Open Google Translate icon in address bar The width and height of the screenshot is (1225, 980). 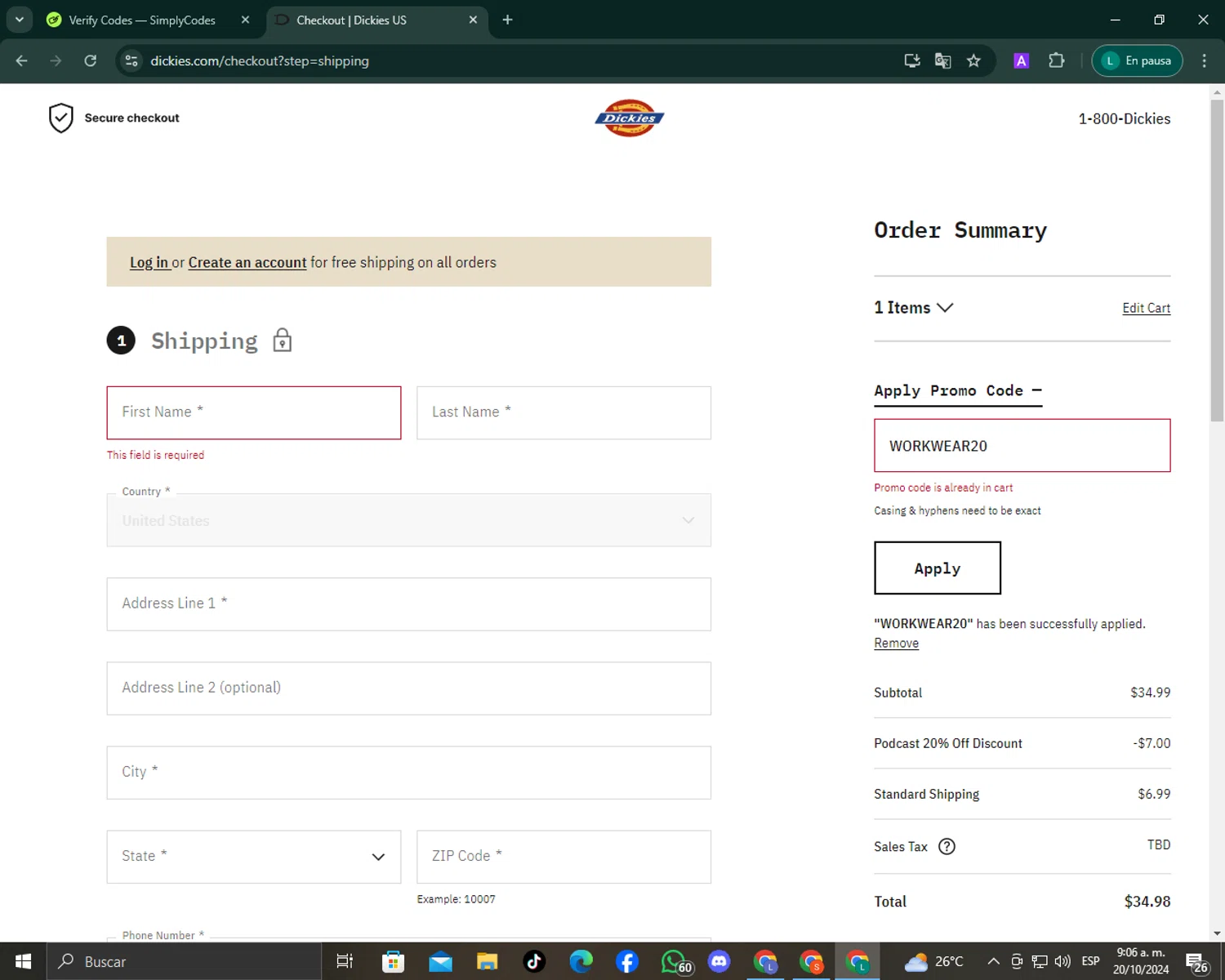tap(943, 60)
